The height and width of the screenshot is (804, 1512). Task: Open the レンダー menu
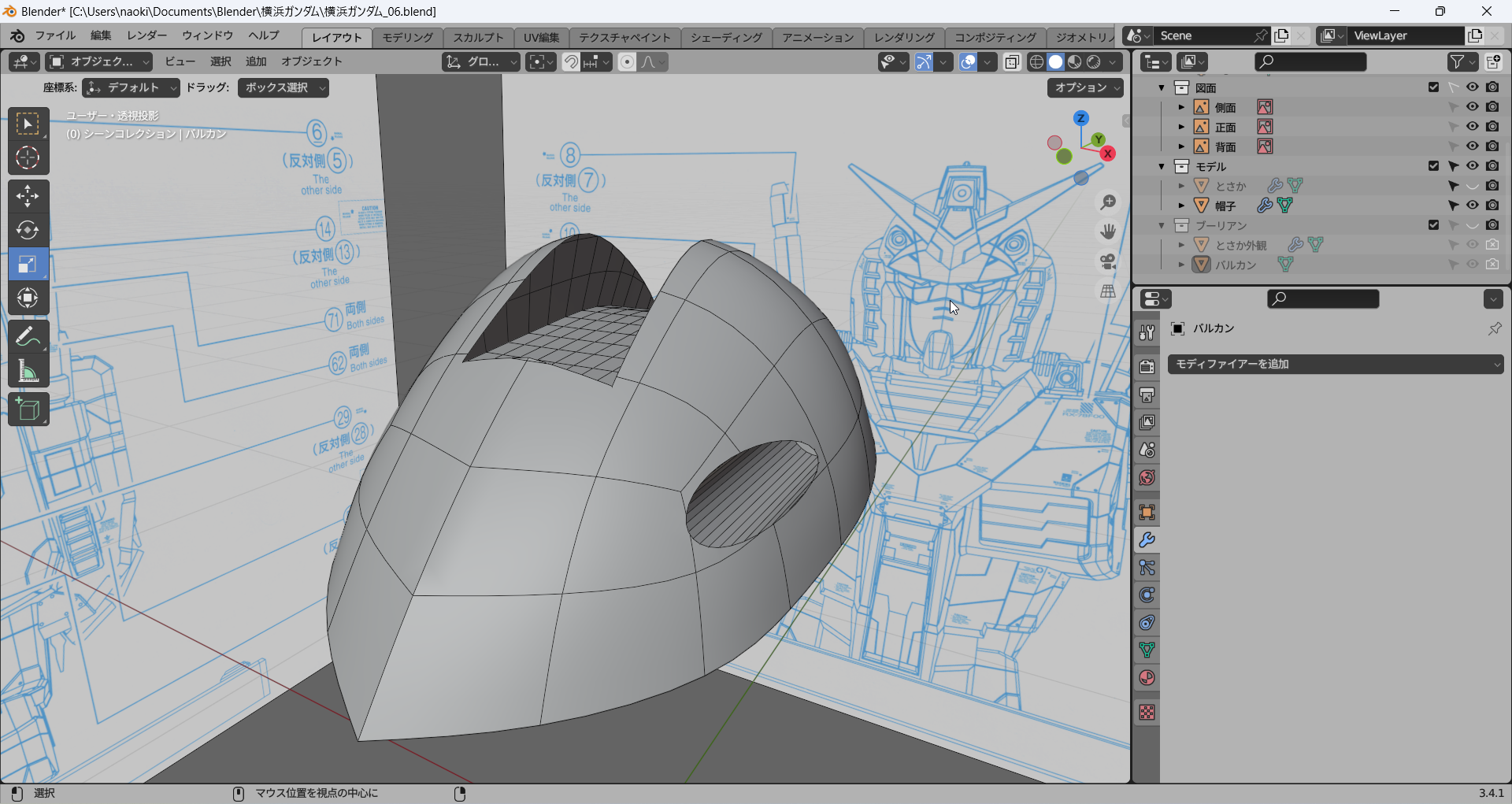(146, 35)
